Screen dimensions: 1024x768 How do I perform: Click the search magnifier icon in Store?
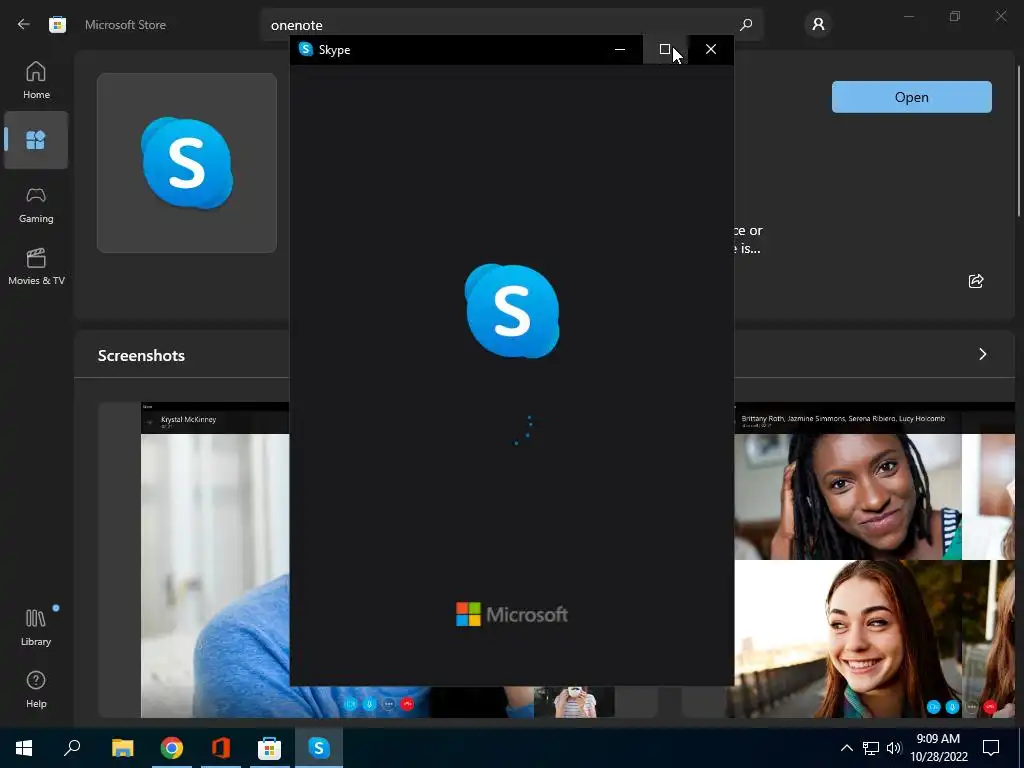coord(746,25)
